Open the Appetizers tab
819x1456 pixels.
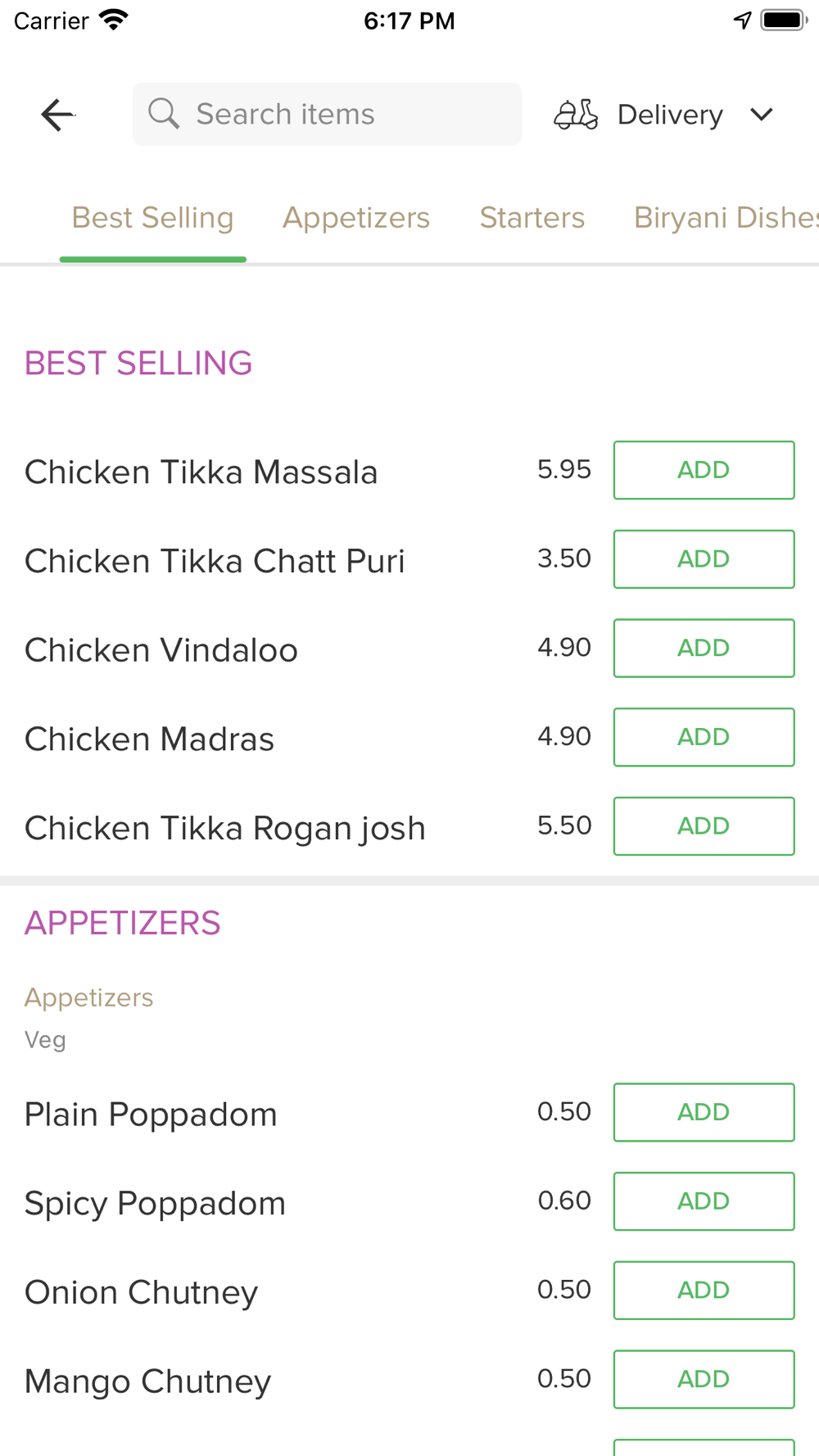click(x=356, y=218)
